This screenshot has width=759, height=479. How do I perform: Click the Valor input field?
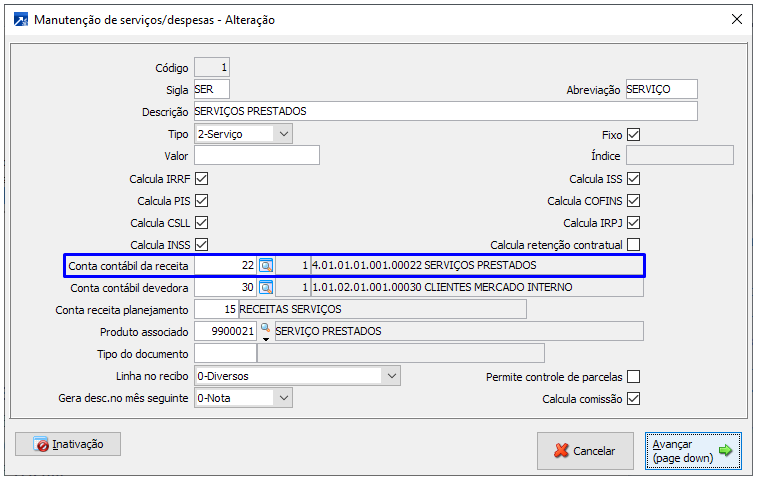(x=257, y=156)
